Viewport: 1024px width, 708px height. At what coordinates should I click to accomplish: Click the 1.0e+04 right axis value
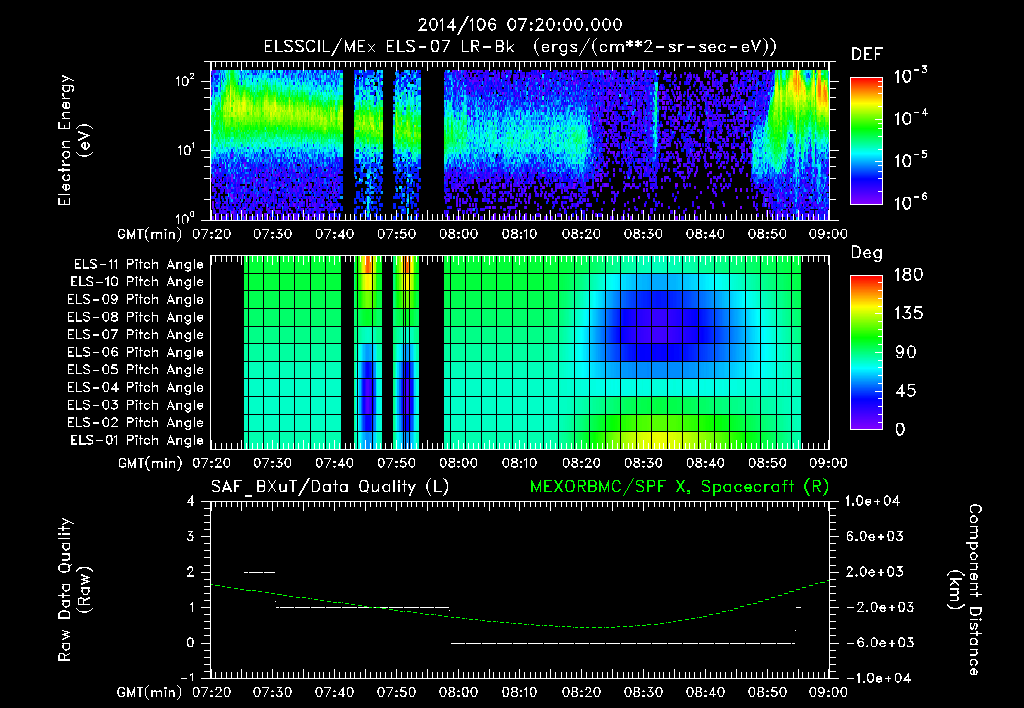click(873, 501)
